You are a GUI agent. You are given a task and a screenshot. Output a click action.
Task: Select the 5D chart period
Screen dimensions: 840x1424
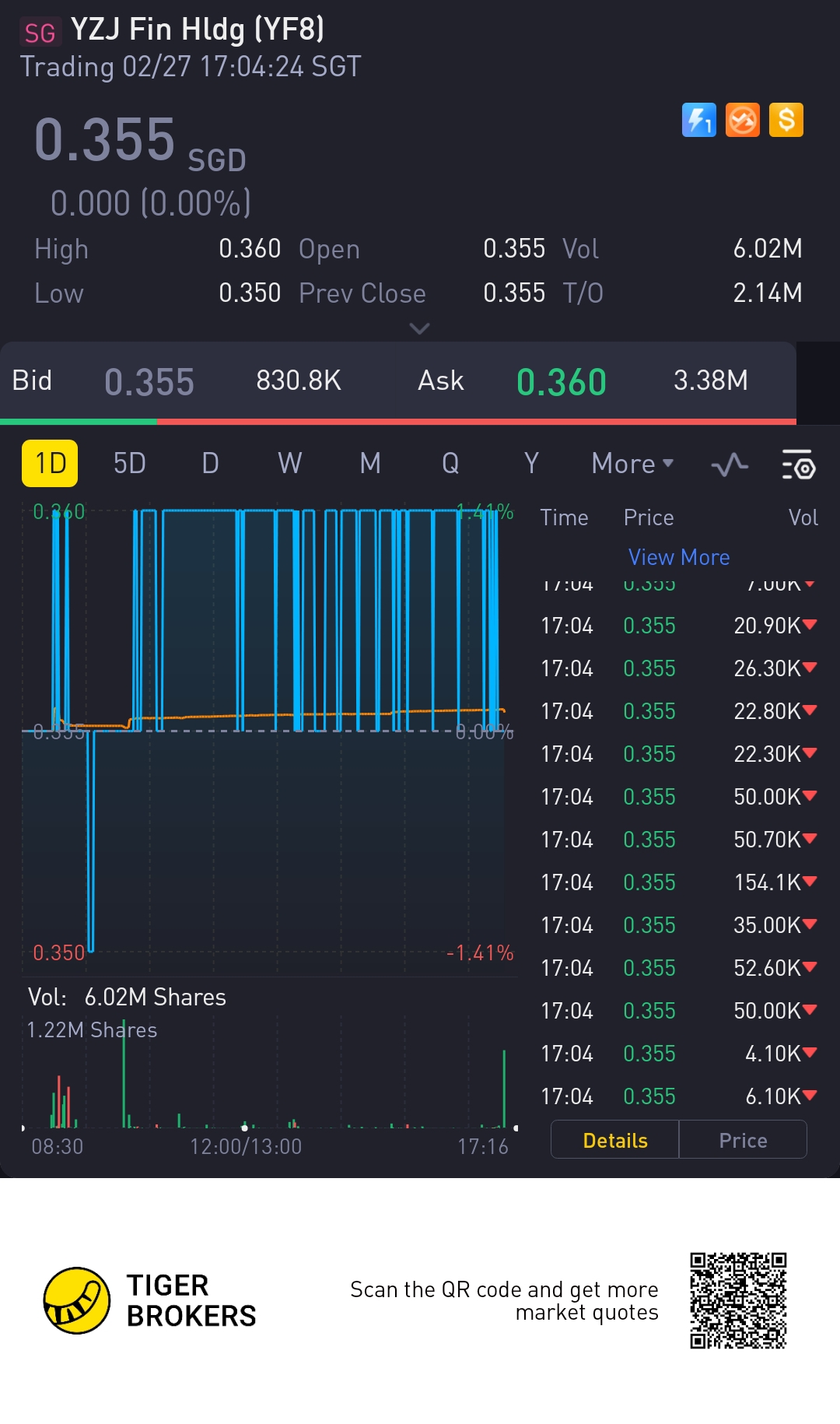coord(129,464)
